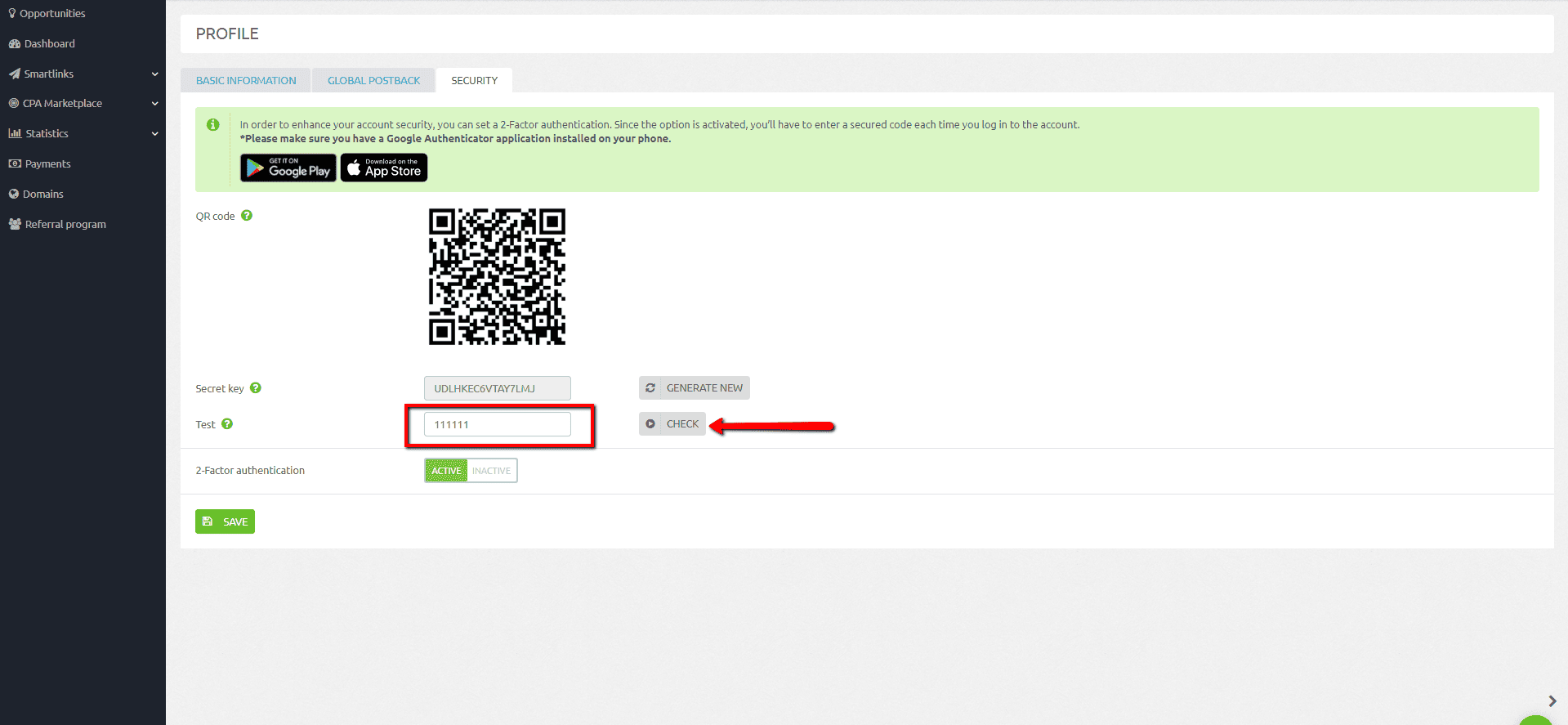Set 2-Factor authentication to Active
Screen dimensions: 1568x725
pos(446,471)
